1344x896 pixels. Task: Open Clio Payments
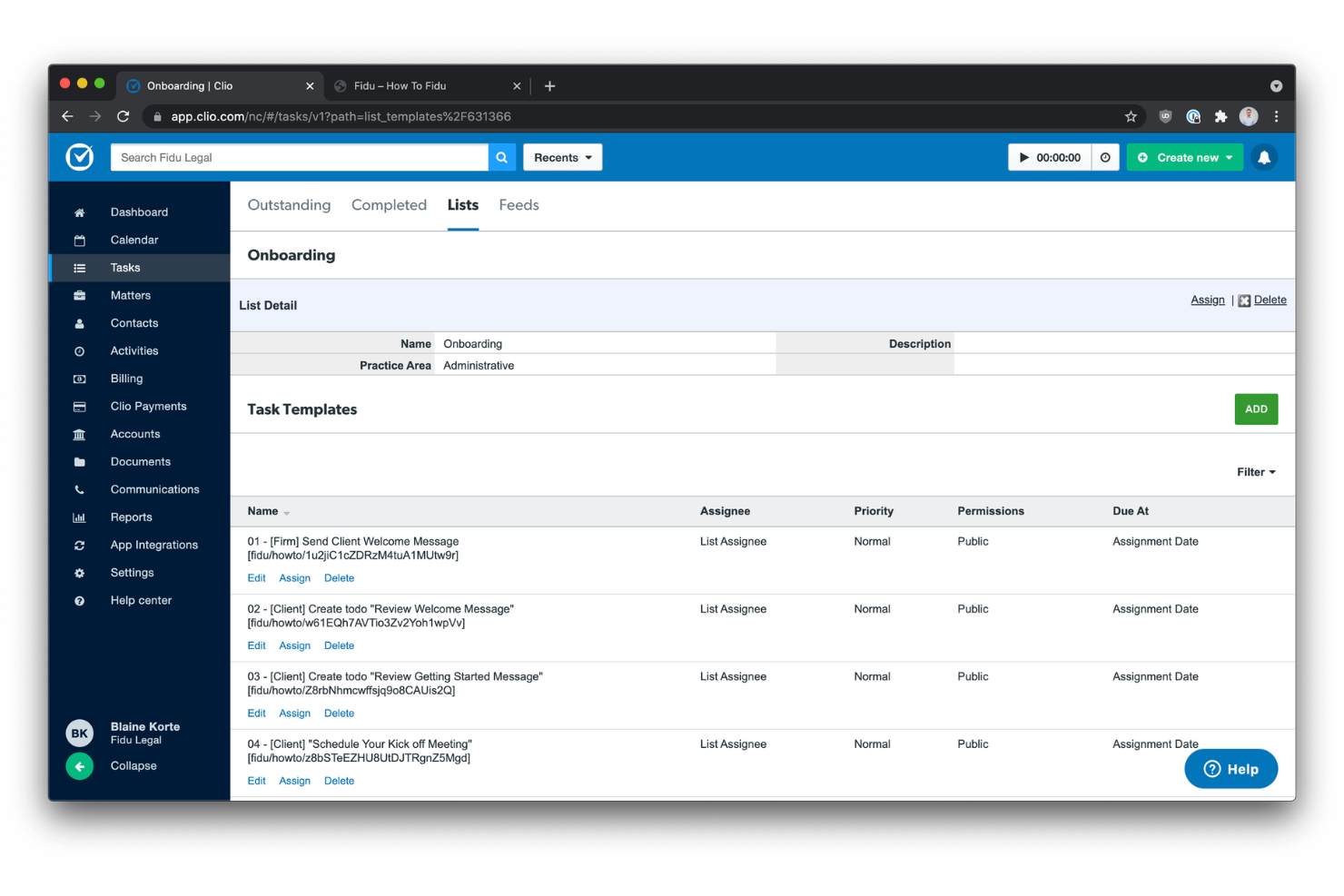pyautogui.click(x=148, y=406)
